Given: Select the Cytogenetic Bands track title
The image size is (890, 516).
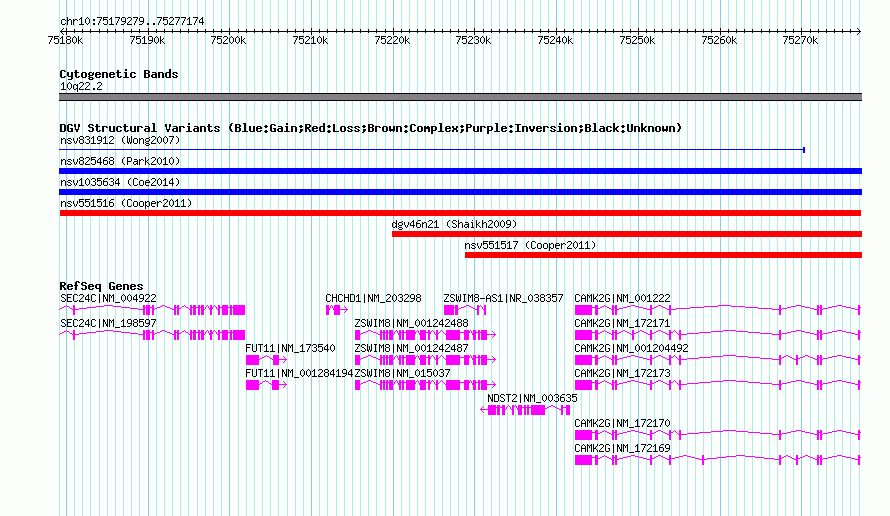Looking at the screenshot, I should (x=119, y=74).
